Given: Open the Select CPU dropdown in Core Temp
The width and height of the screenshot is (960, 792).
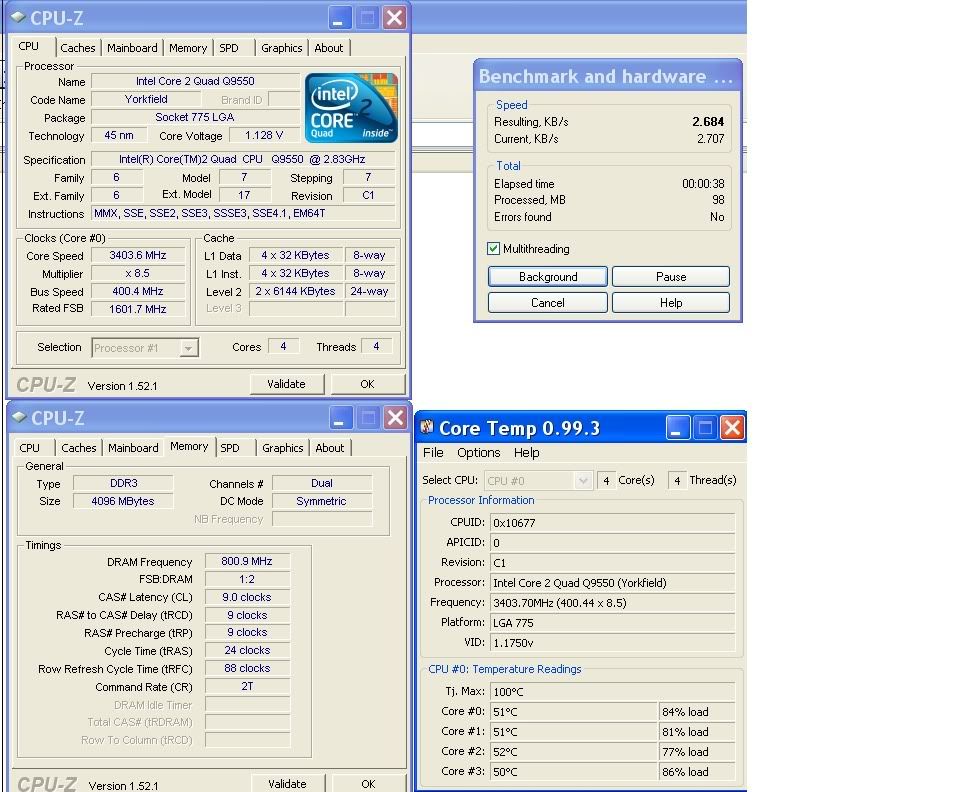Looking at the screenshot, I should click(x=583, y=481).
